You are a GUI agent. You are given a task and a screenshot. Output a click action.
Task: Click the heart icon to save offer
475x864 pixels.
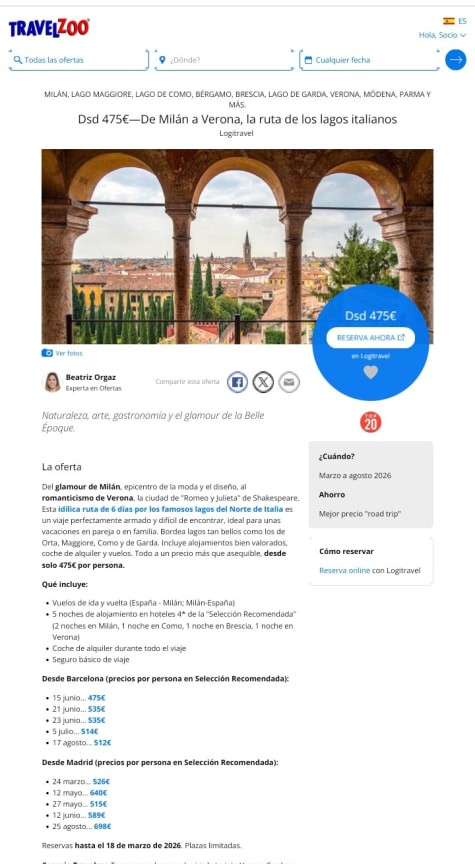pyautogui.click(x=371, y=372)
